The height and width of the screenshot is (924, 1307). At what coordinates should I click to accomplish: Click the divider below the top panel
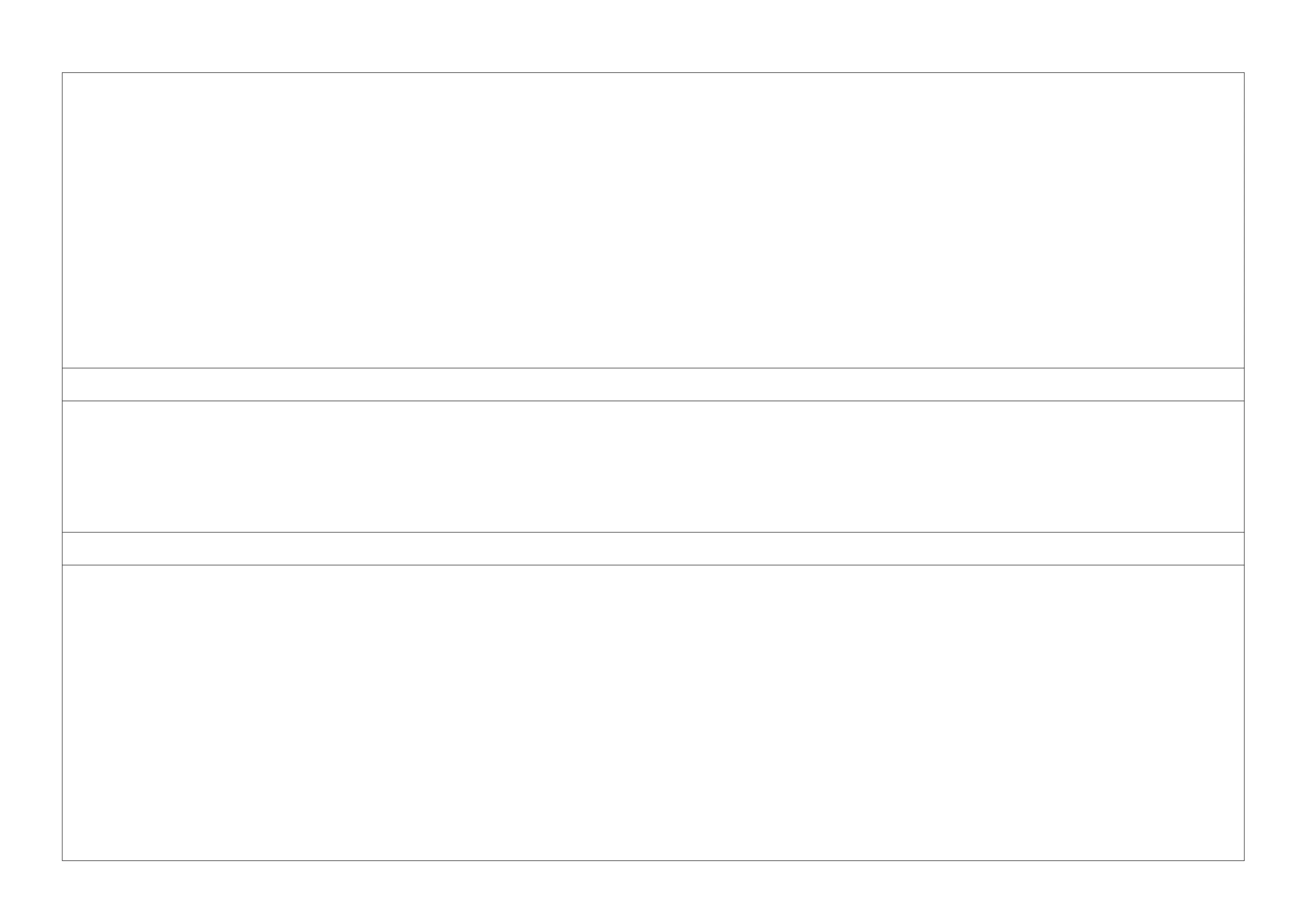tap(653, 368)
